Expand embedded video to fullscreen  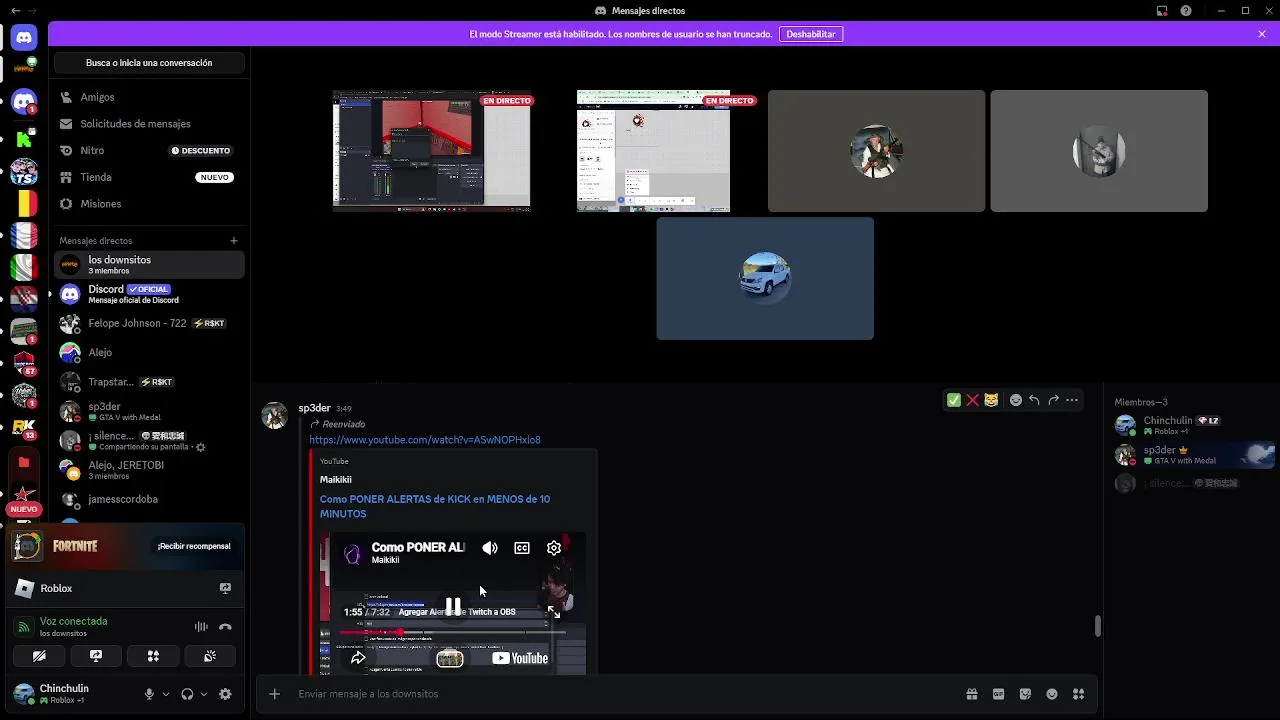[554, 612]
